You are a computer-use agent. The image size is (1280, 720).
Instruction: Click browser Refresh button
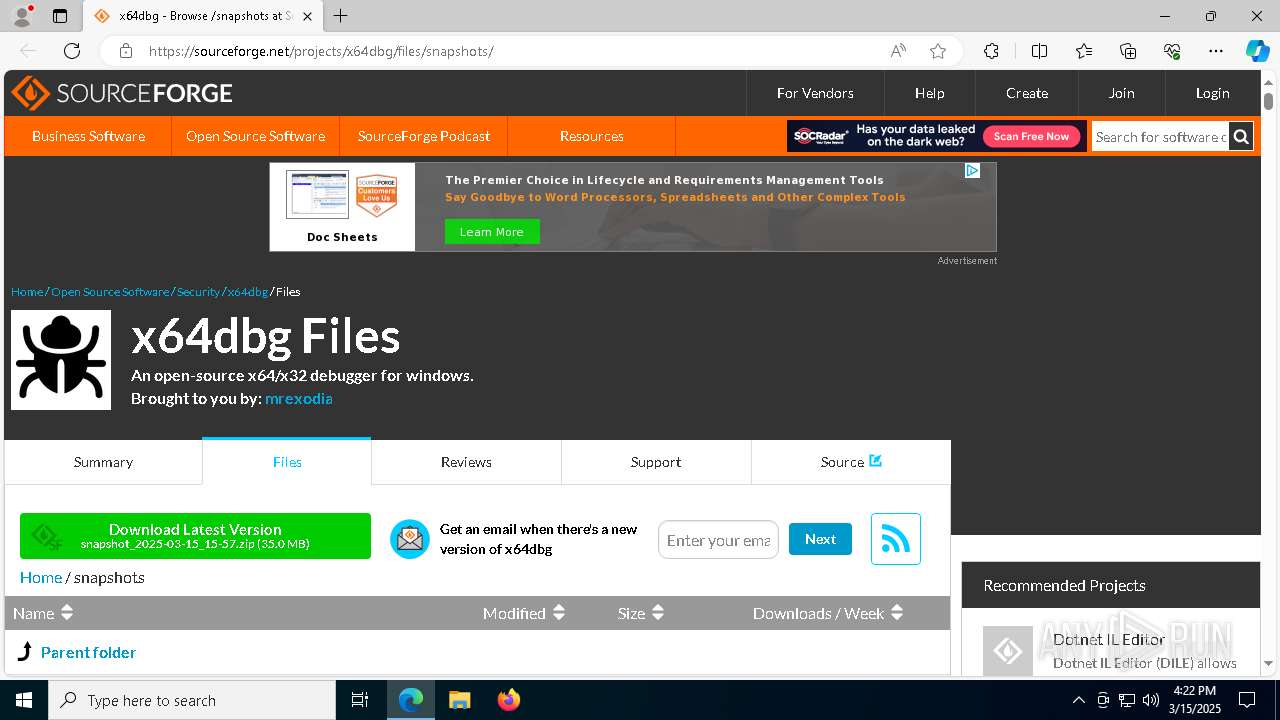(x=72, y=51)
